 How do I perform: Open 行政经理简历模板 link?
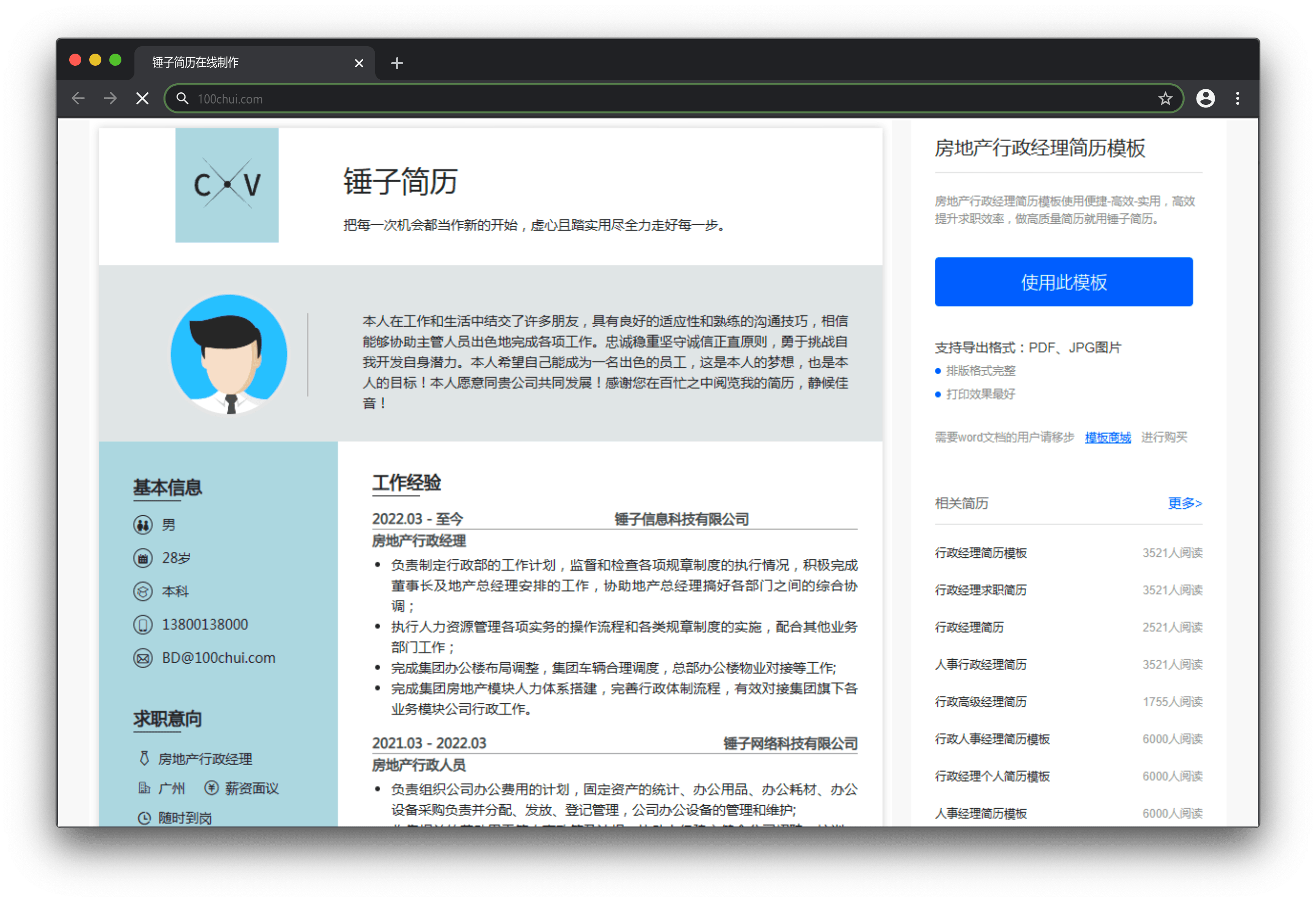point(980,552)
